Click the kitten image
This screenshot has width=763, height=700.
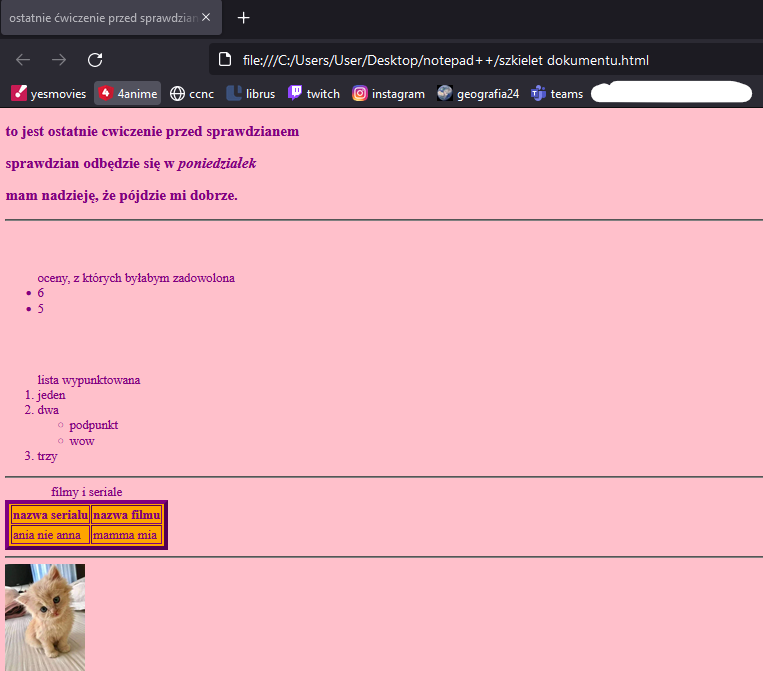(45, 617)
